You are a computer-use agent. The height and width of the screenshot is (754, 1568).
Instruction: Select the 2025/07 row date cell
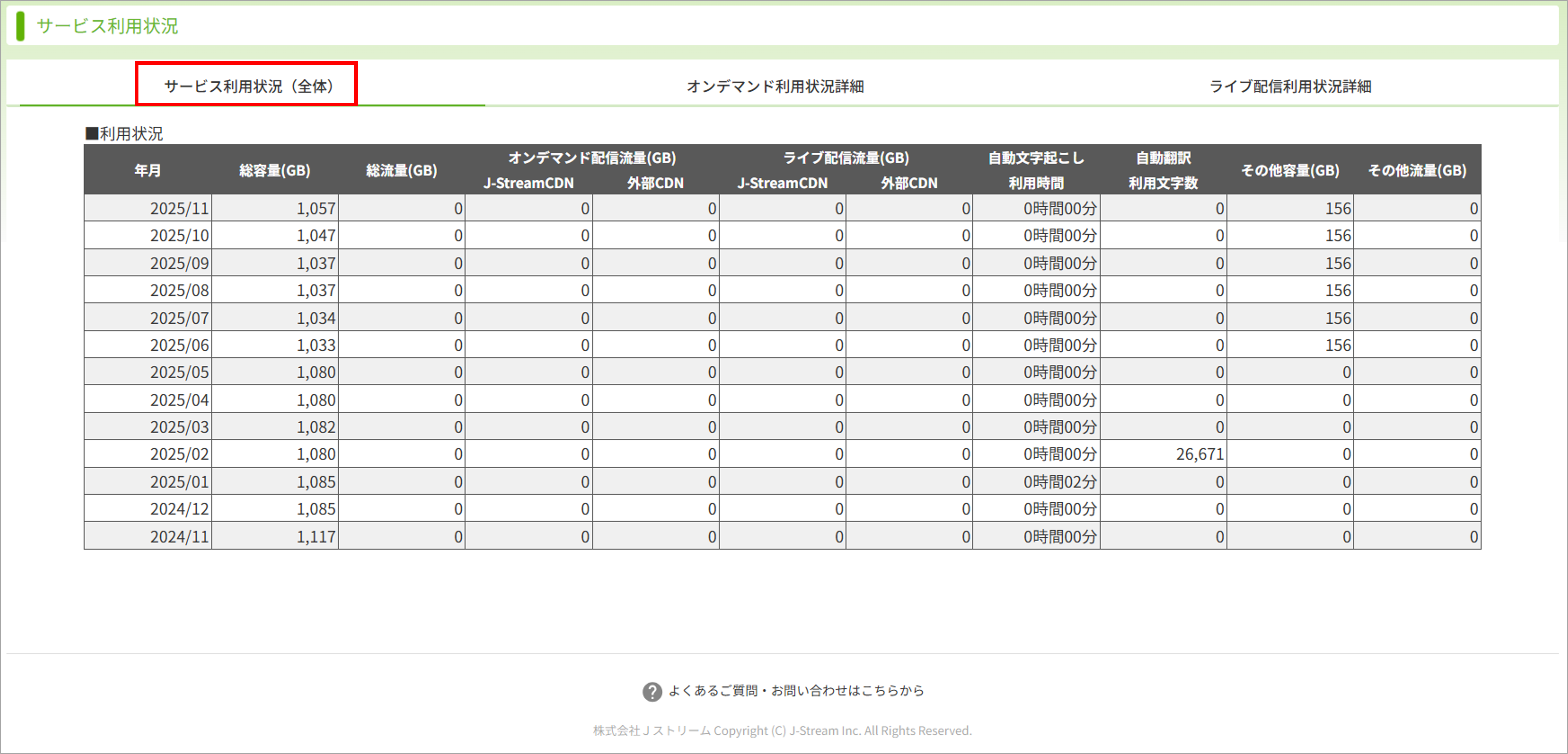pyautogui.click(x=148, y=318)
